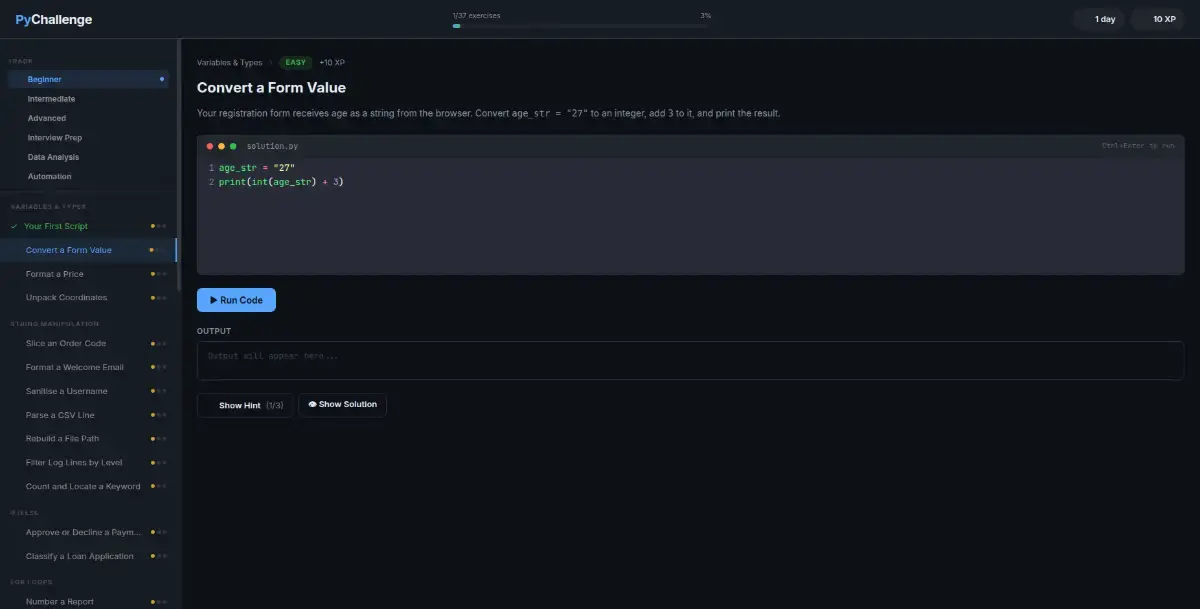The width and height of the screenshot is (1200, 609).
Task: Click the 1 day streak badge
Action: pyautogui.click(x=1099, y=19)
